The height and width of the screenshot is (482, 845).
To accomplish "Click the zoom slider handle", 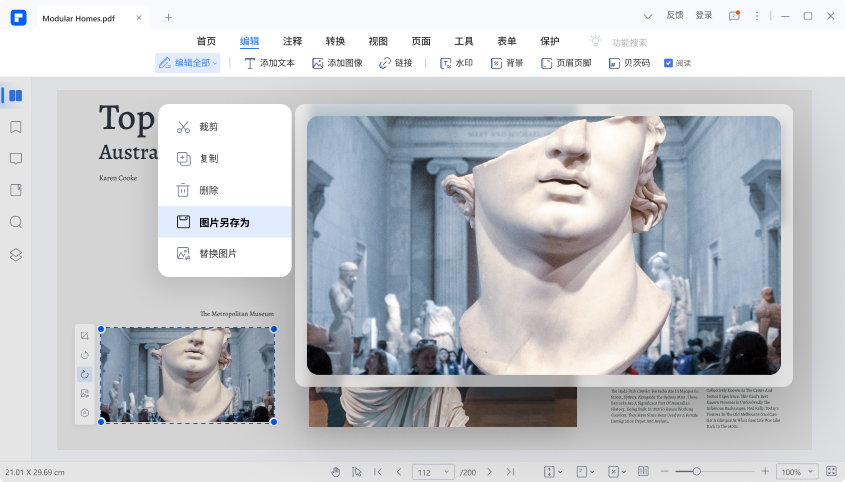I will (697, 471).
